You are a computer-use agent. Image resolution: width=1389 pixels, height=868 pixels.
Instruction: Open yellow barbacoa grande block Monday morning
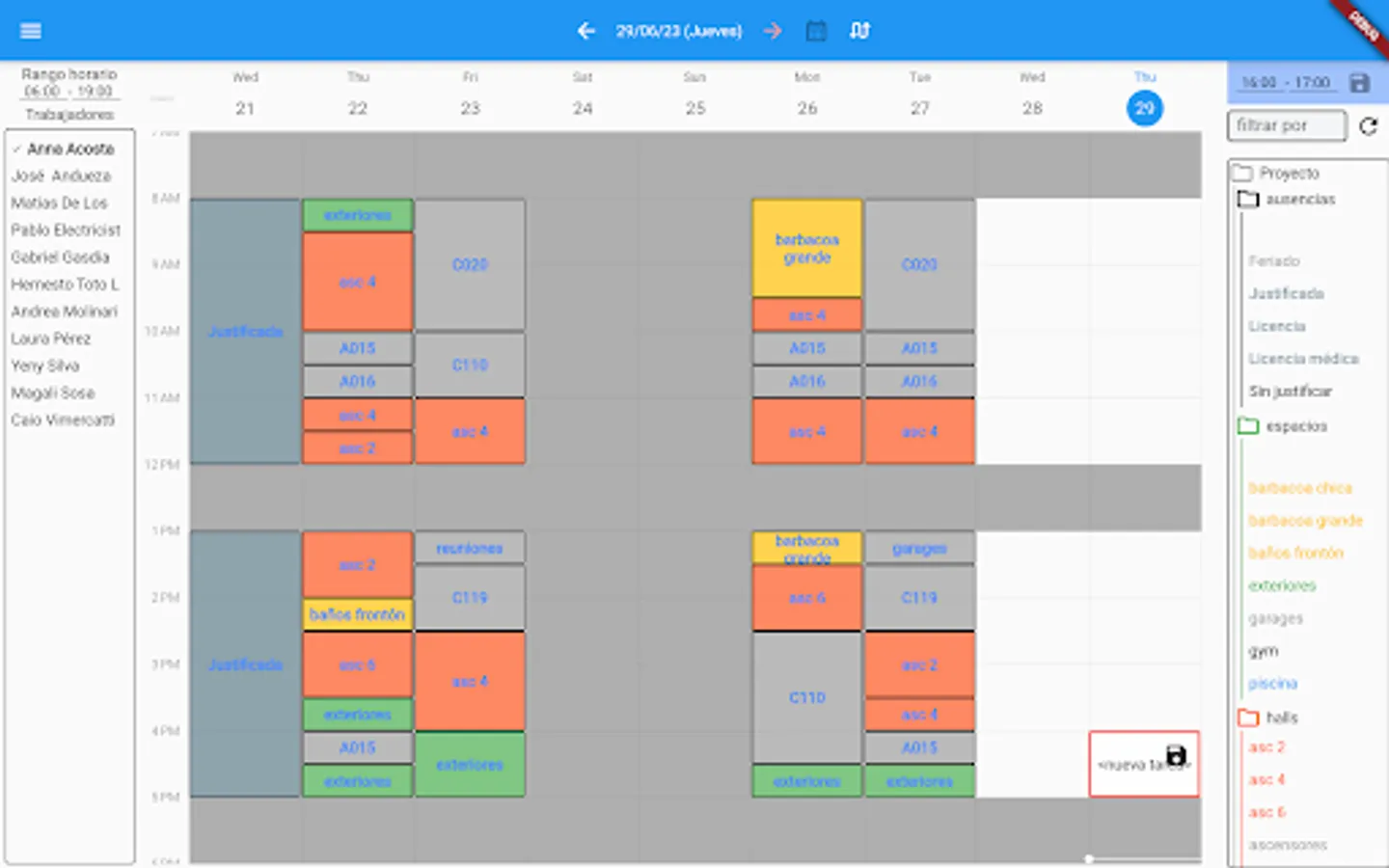(807, 248)
